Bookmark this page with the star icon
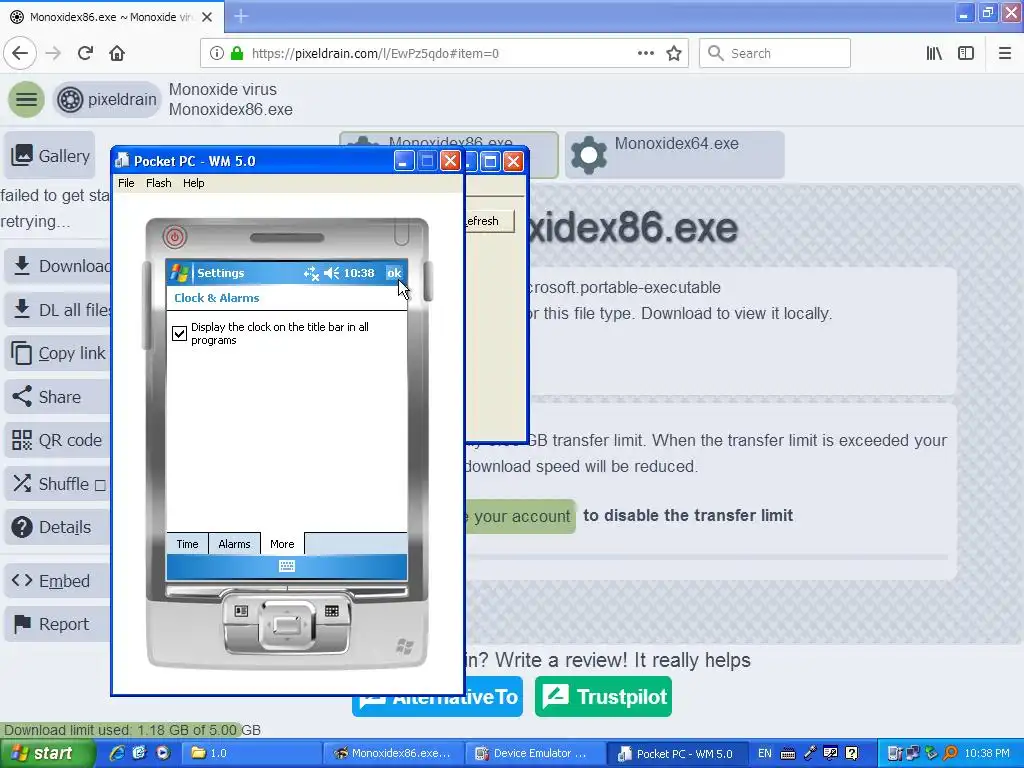Screen dimensions: 1024x768 [674, 53]
